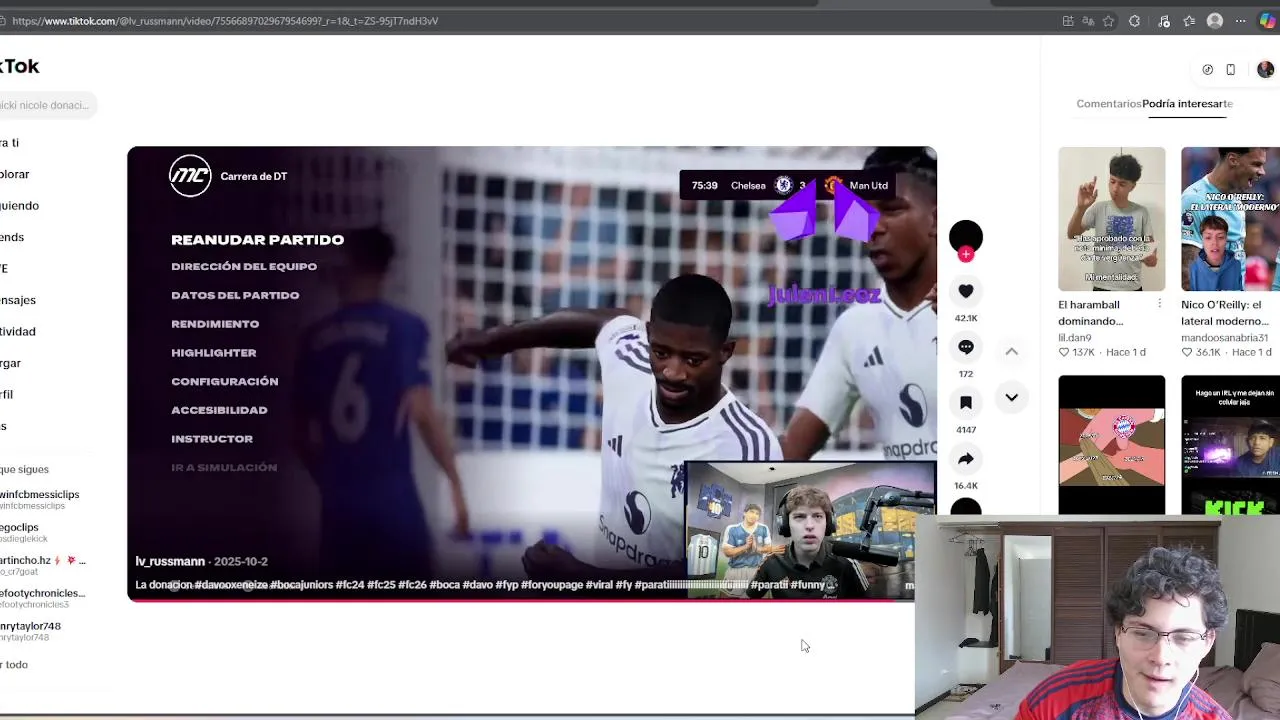The image size is (1280, 720).
Task: Click the main video player area
Action: pyautogui.click(x=532, y=373)
